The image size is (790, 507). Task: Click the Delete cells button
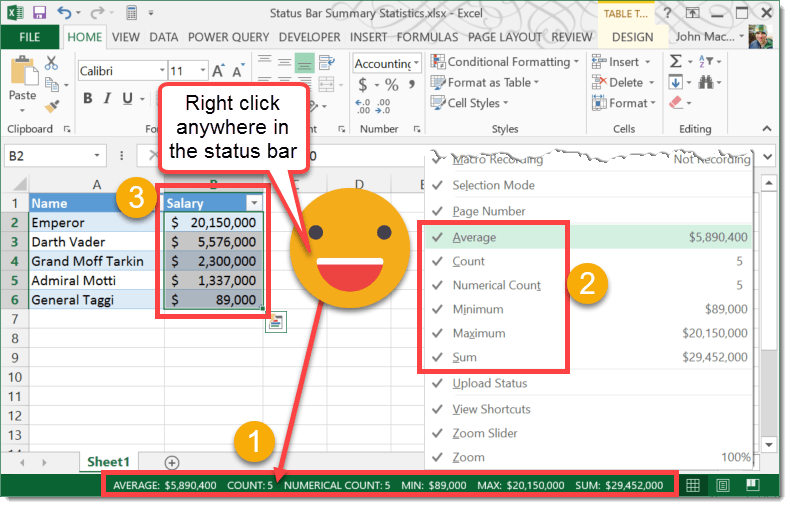[623, 82]
